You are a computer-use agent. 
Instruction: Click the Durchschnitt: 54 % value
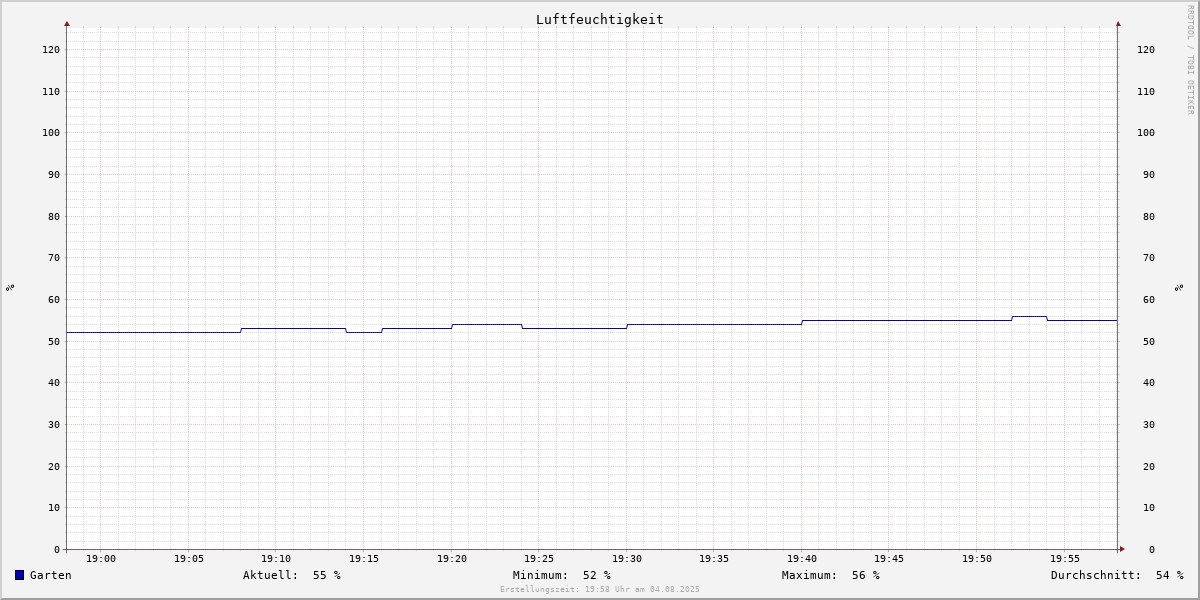[x=1117, y=575]
